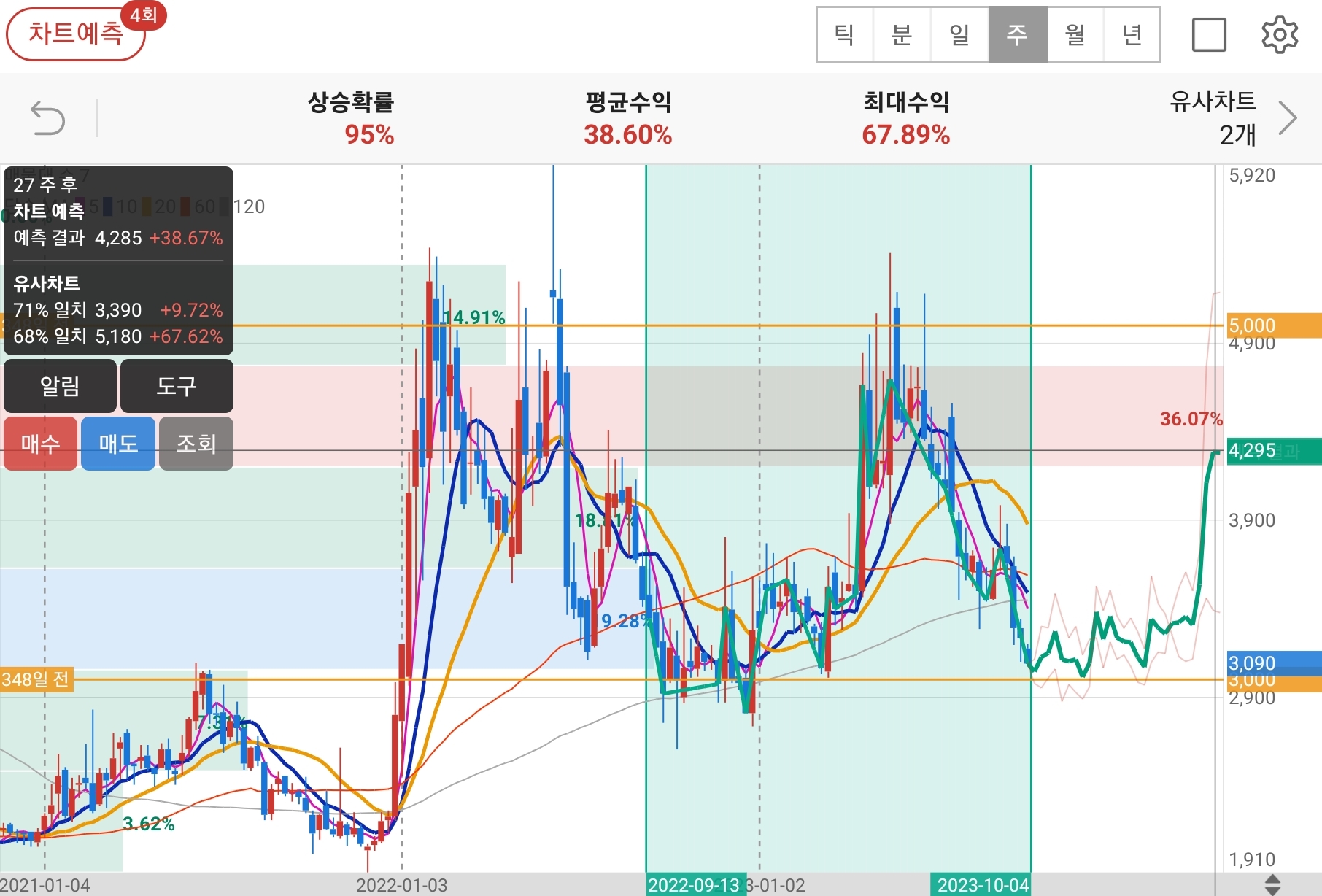This screenshot has width=1322, height=896.
Task: Open the 알림 alert button
Action: click(x=60, y=386)
